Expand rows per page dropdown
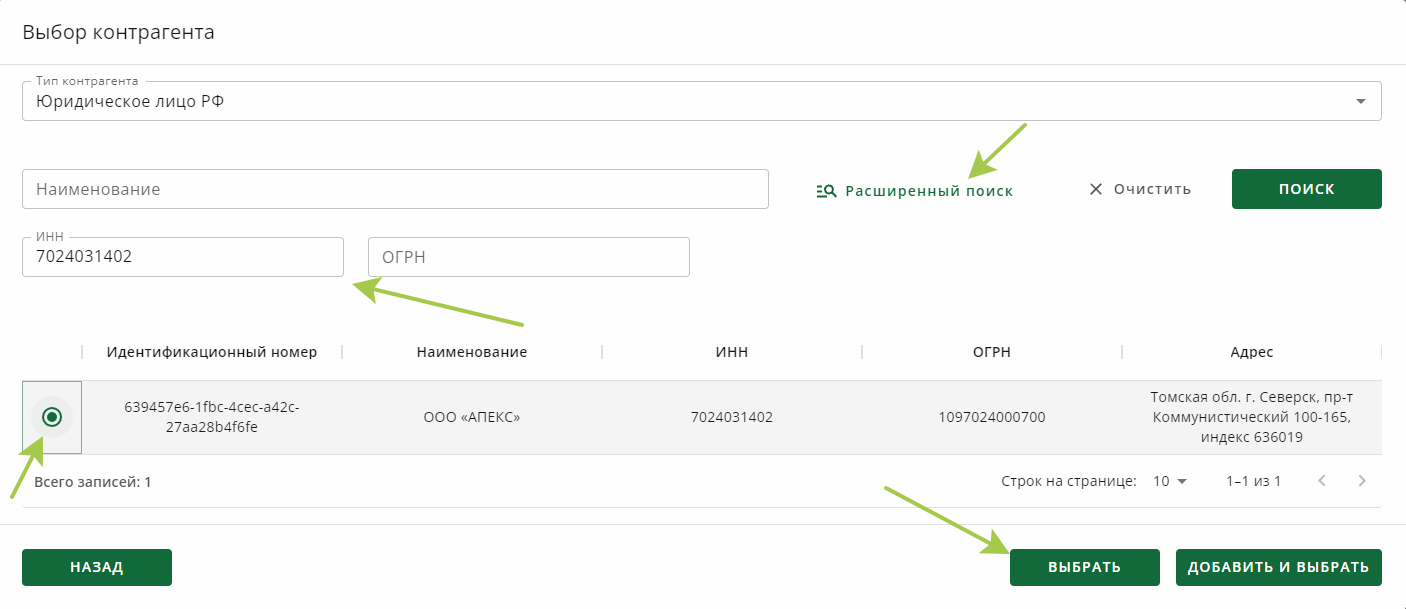This screenshot has width=1406, height=609. coord(1170,481)
